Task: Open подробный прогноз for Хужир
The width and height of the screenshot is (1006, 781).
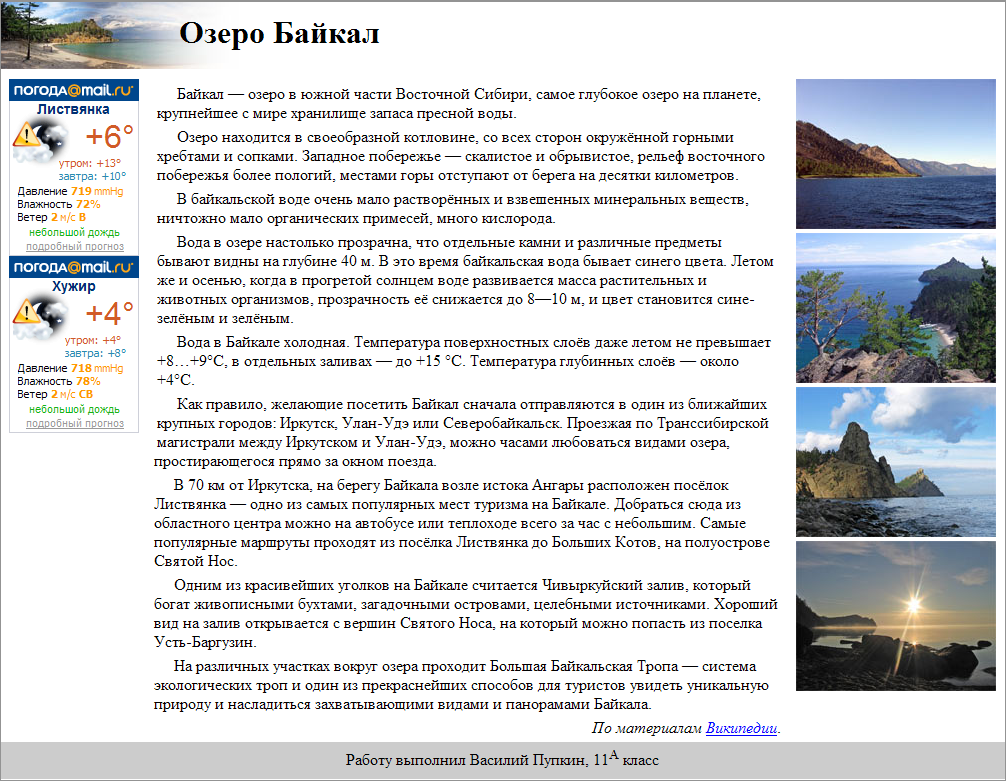Action: [x=75, y=424]
